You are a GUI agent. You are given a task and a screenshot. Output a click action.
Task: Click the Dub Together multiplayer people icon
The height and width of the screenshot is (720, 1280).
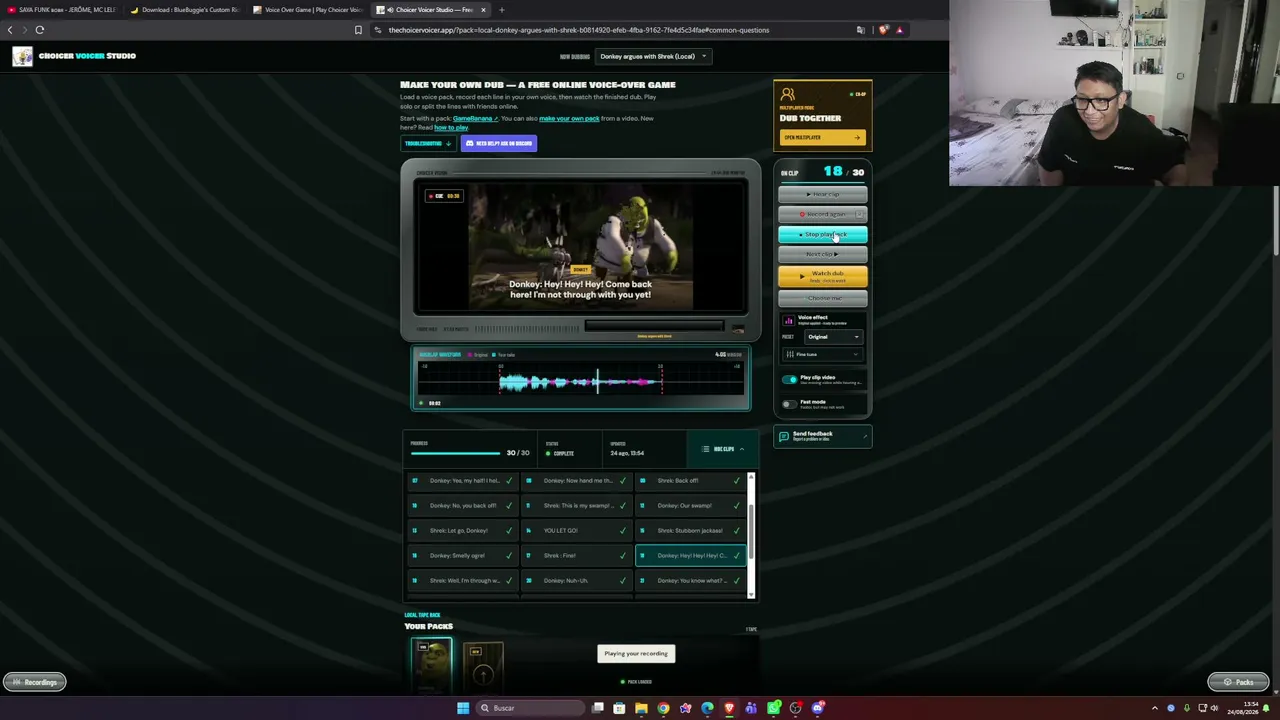(x=788, y=94)
